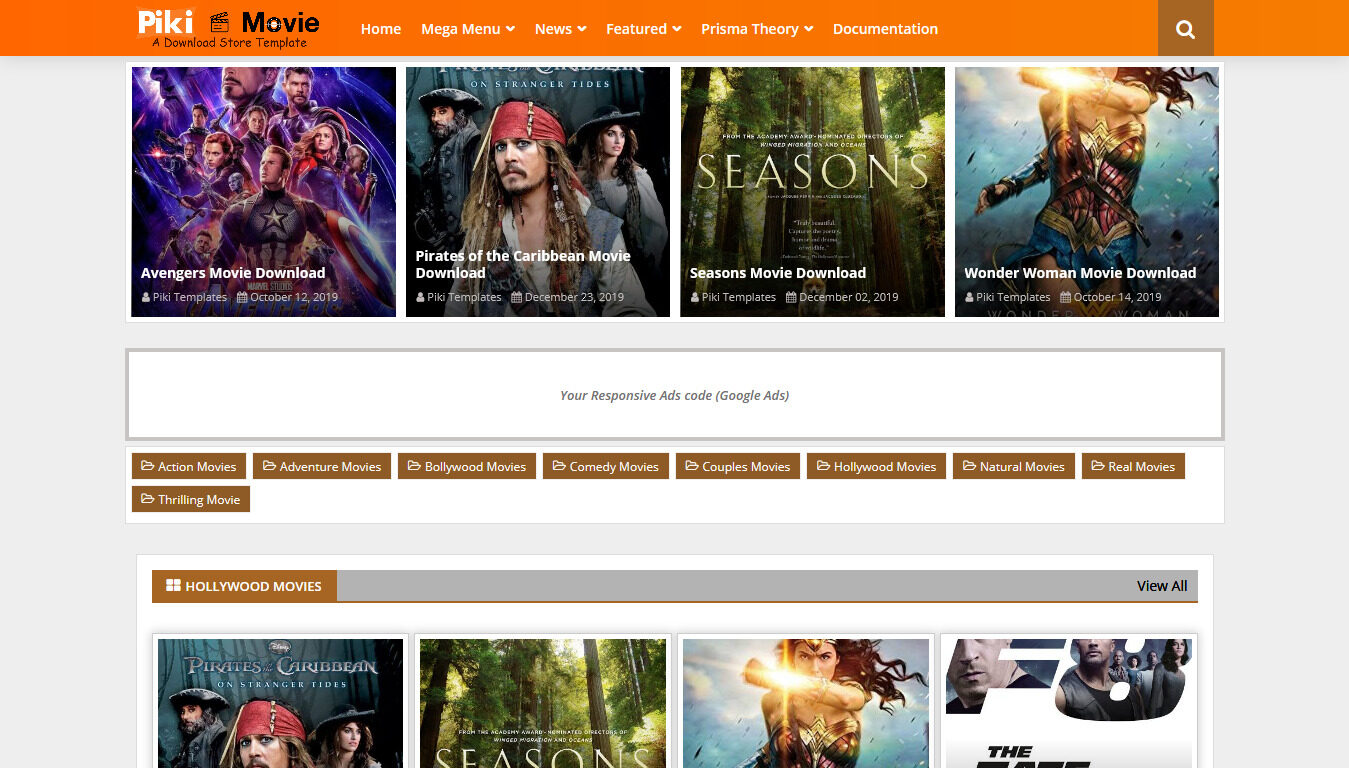Expand the Prisma Theory dropdown menu
The image size is (1349, 768).
[x=757, y=29]
